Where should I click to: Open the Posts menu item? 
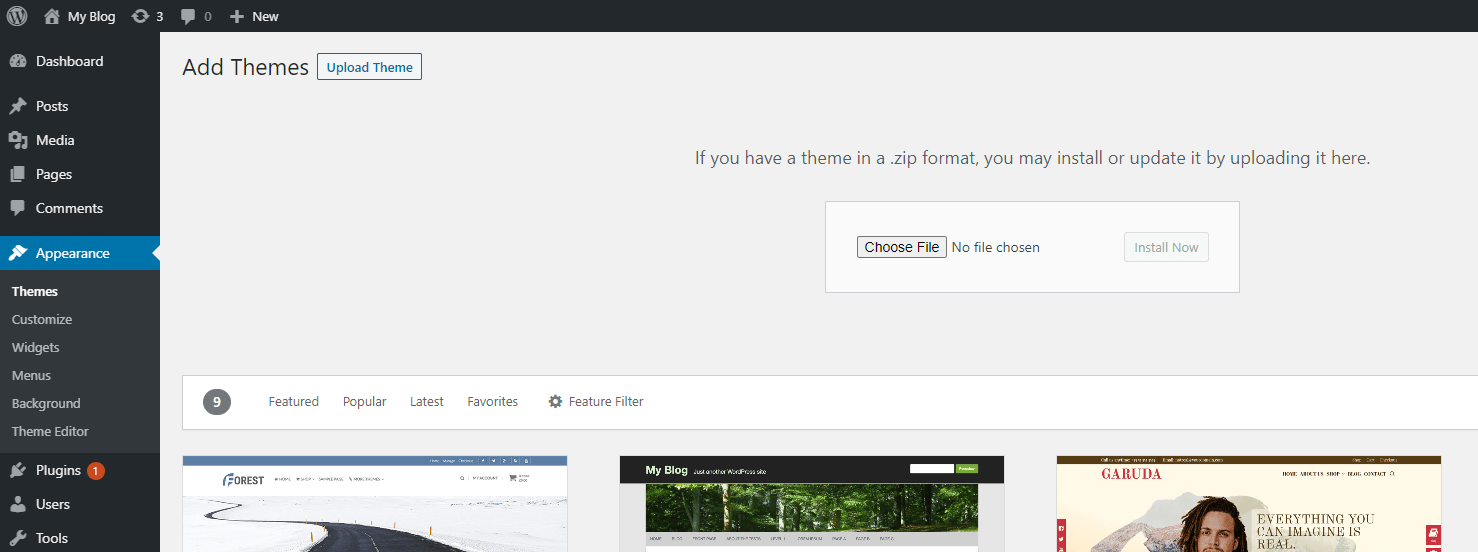pyautogui.click(x=80, y=106)
